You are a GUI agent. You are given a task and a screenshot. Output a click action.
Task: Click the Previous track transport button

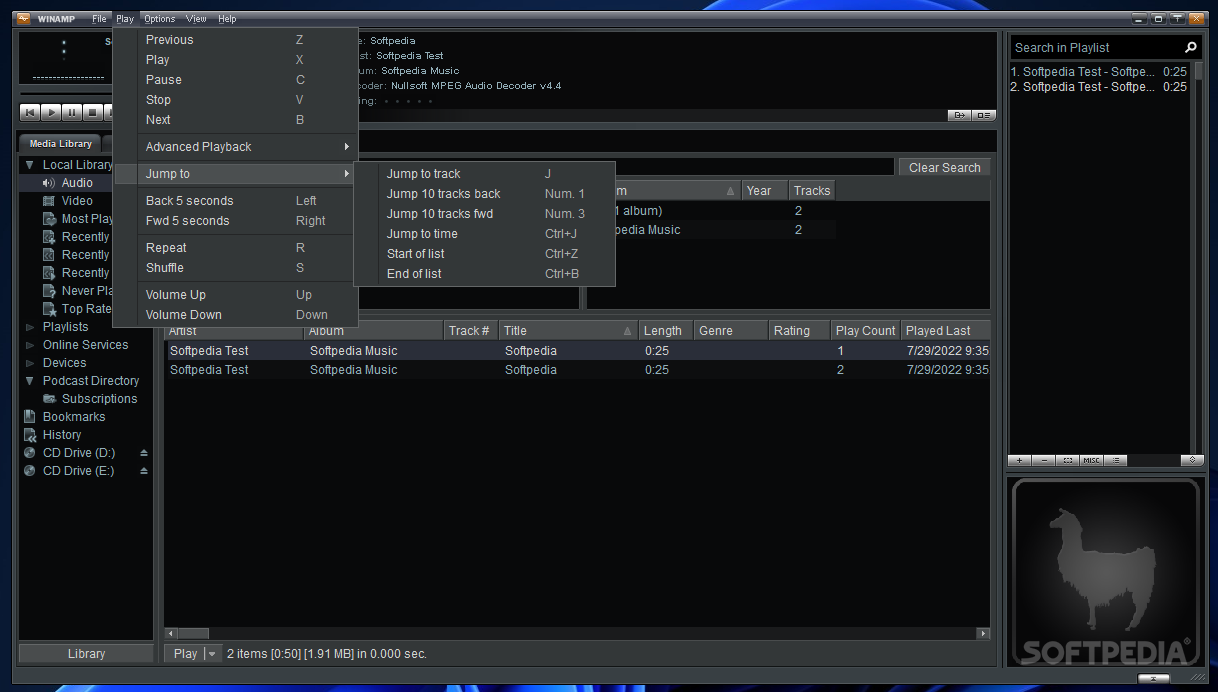(x=30, y=113)
